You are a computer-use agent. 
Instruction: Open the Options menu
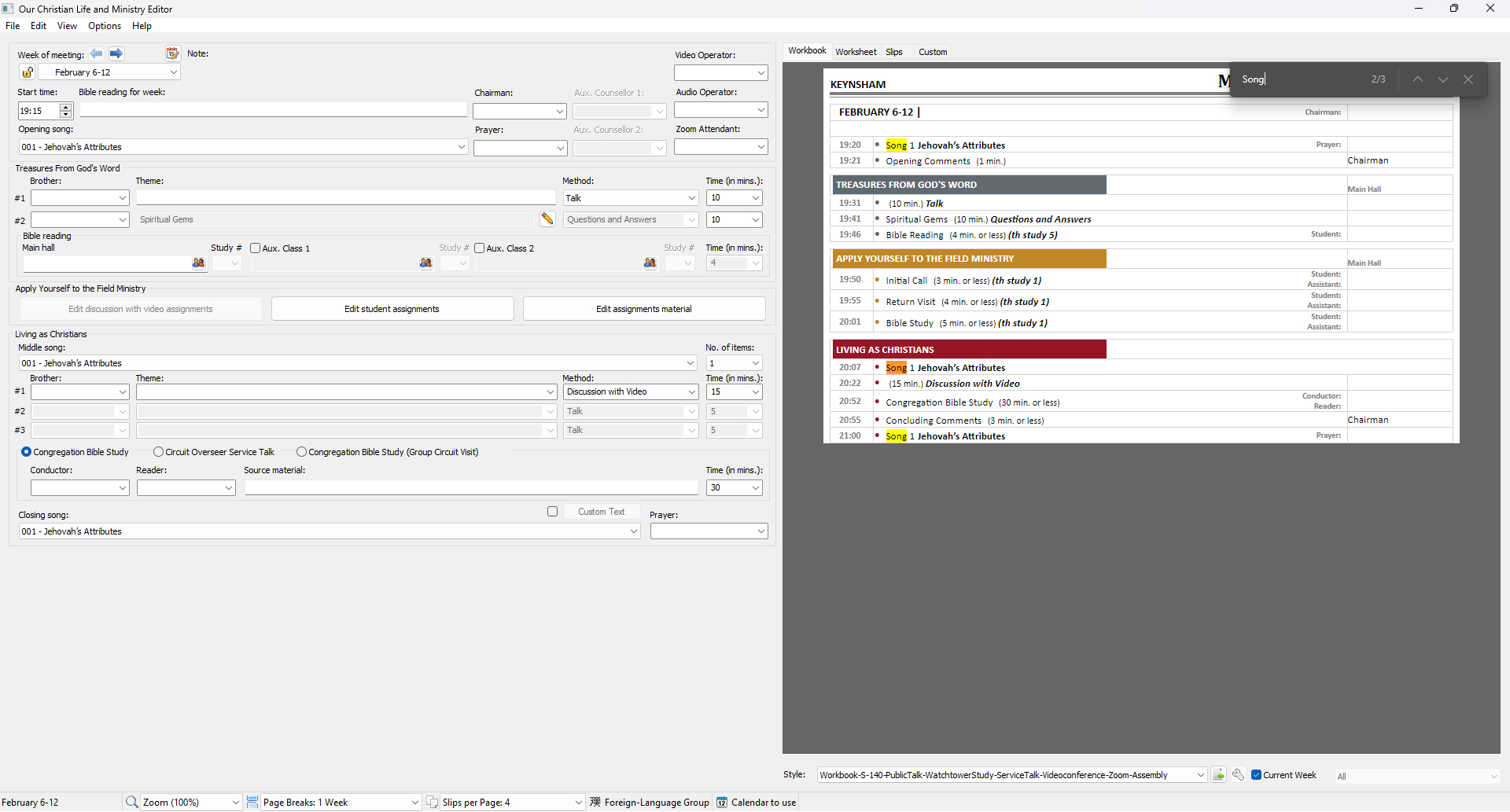click(x=104, y=25)
